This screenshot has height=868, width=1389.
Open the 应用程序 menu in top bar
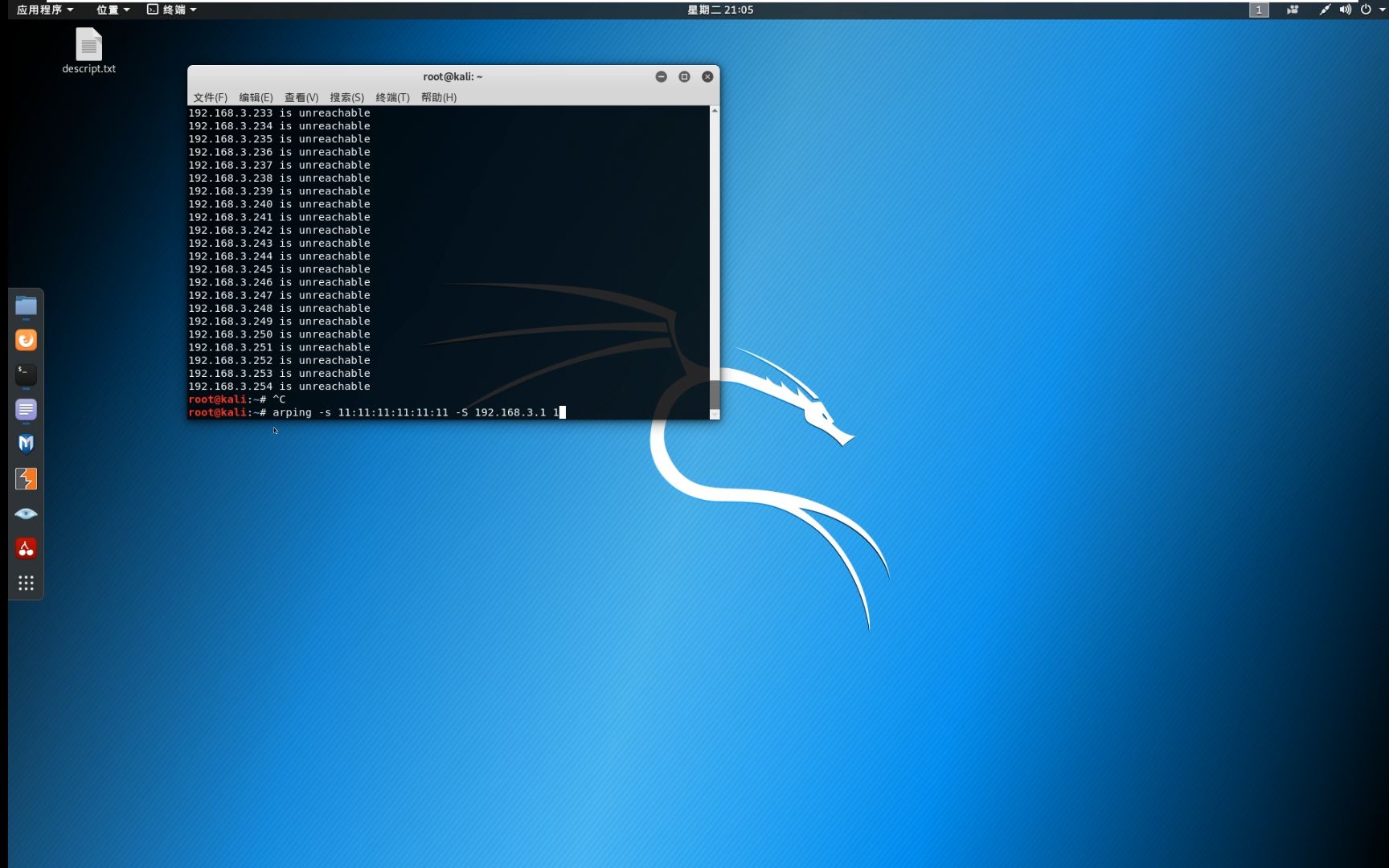pyautogui.click(x=45, y=10)
